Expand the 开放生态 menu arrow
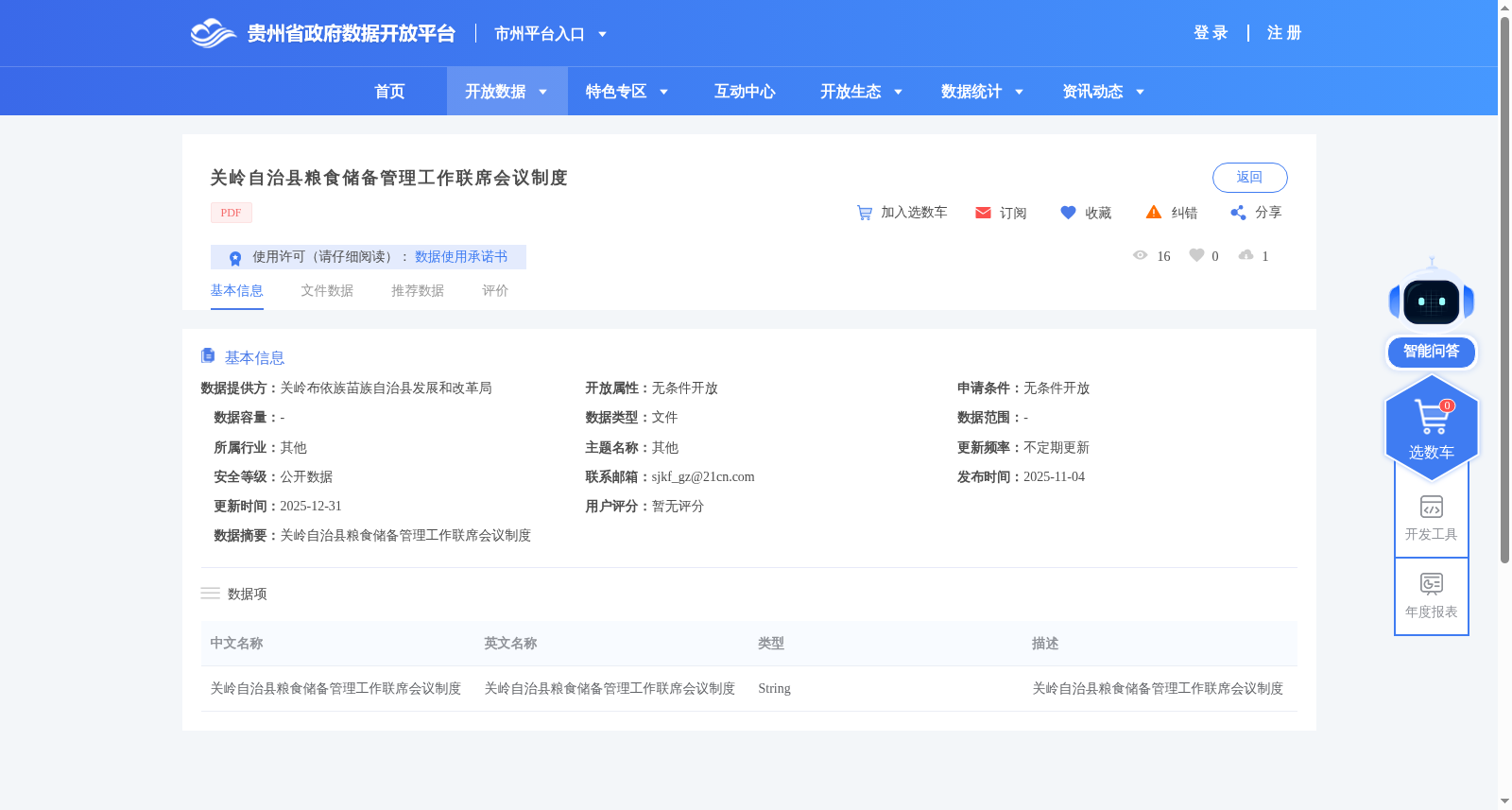The height and width of the screenshot is (810, 1512). pyautogui.click(x=898, y=92)
